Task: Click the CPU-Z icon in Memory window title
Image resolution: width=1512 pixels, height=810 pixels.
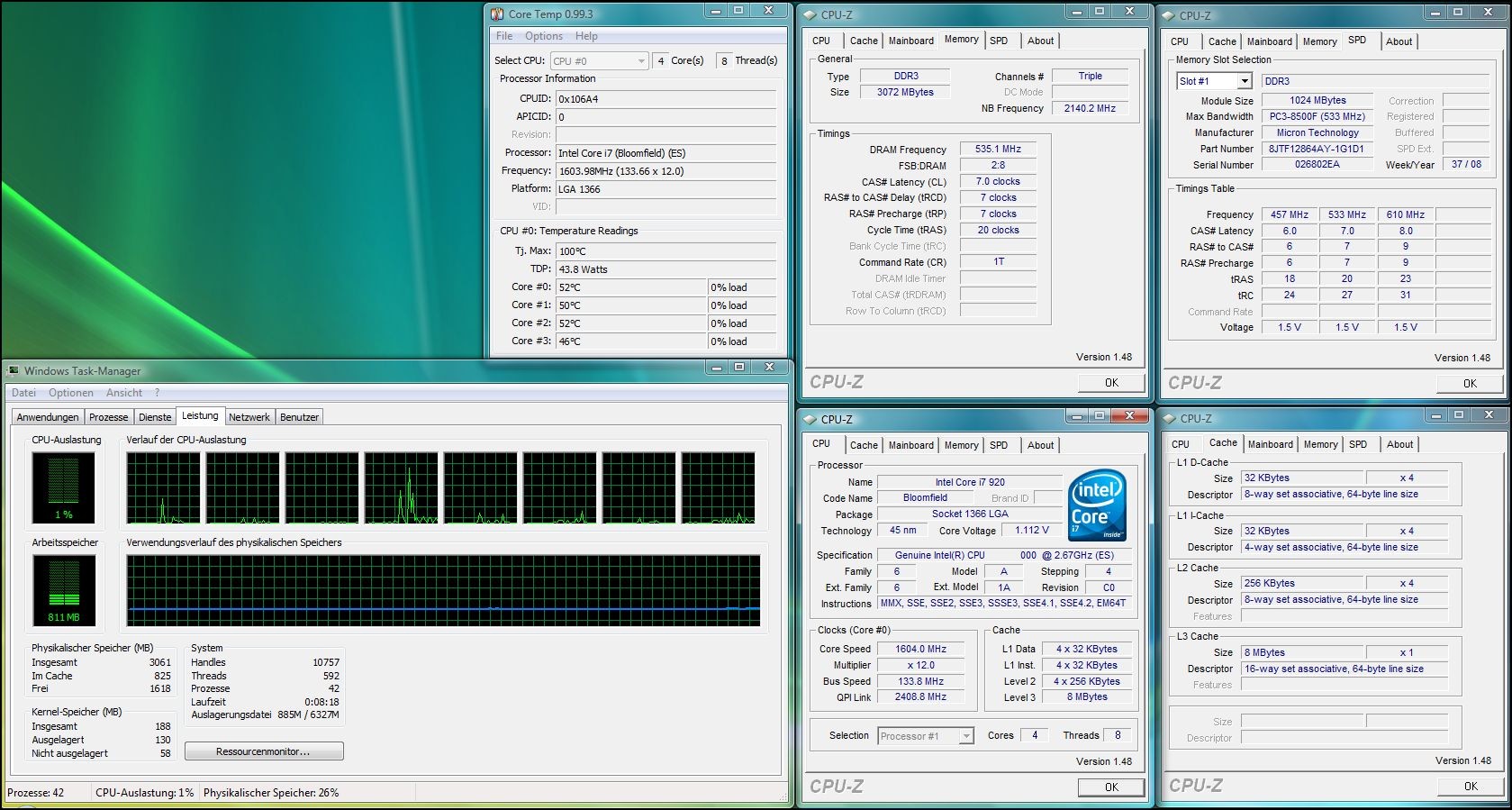Action: coord(810,14)
